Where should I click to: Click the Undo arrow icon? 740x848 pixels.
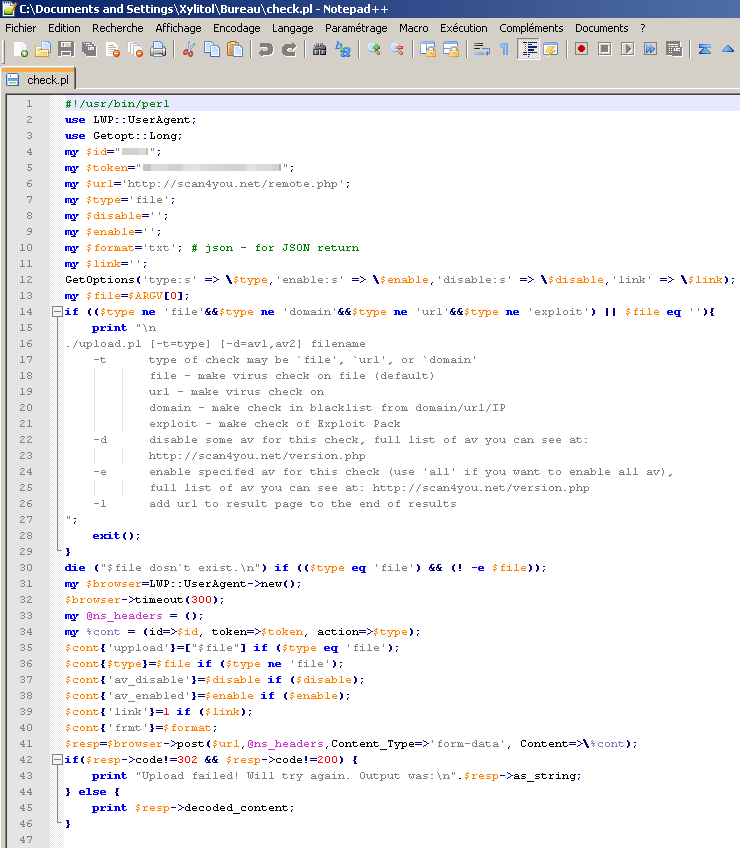(x=266, y=50)
